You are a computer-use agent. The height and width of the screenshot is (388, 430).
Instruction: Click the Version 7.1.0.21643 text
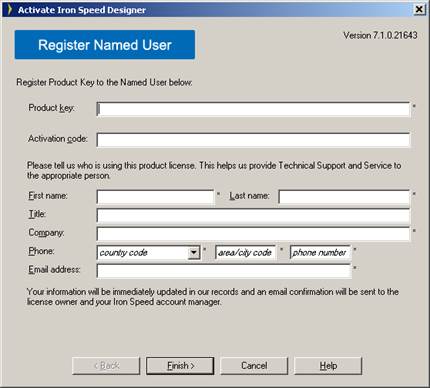click(x=380, y=35)
